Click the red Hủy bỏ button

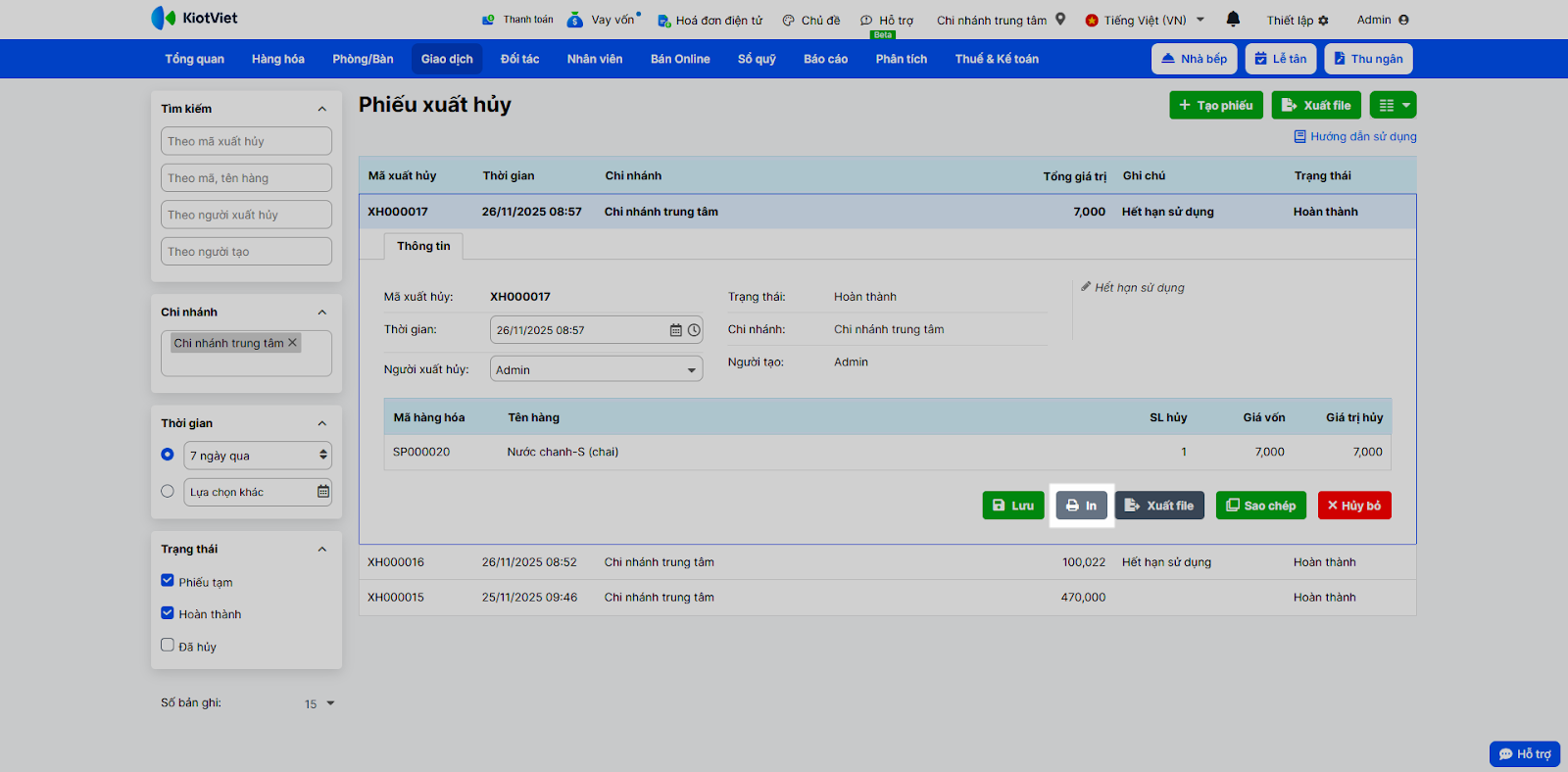click(x=1354, y=506)
